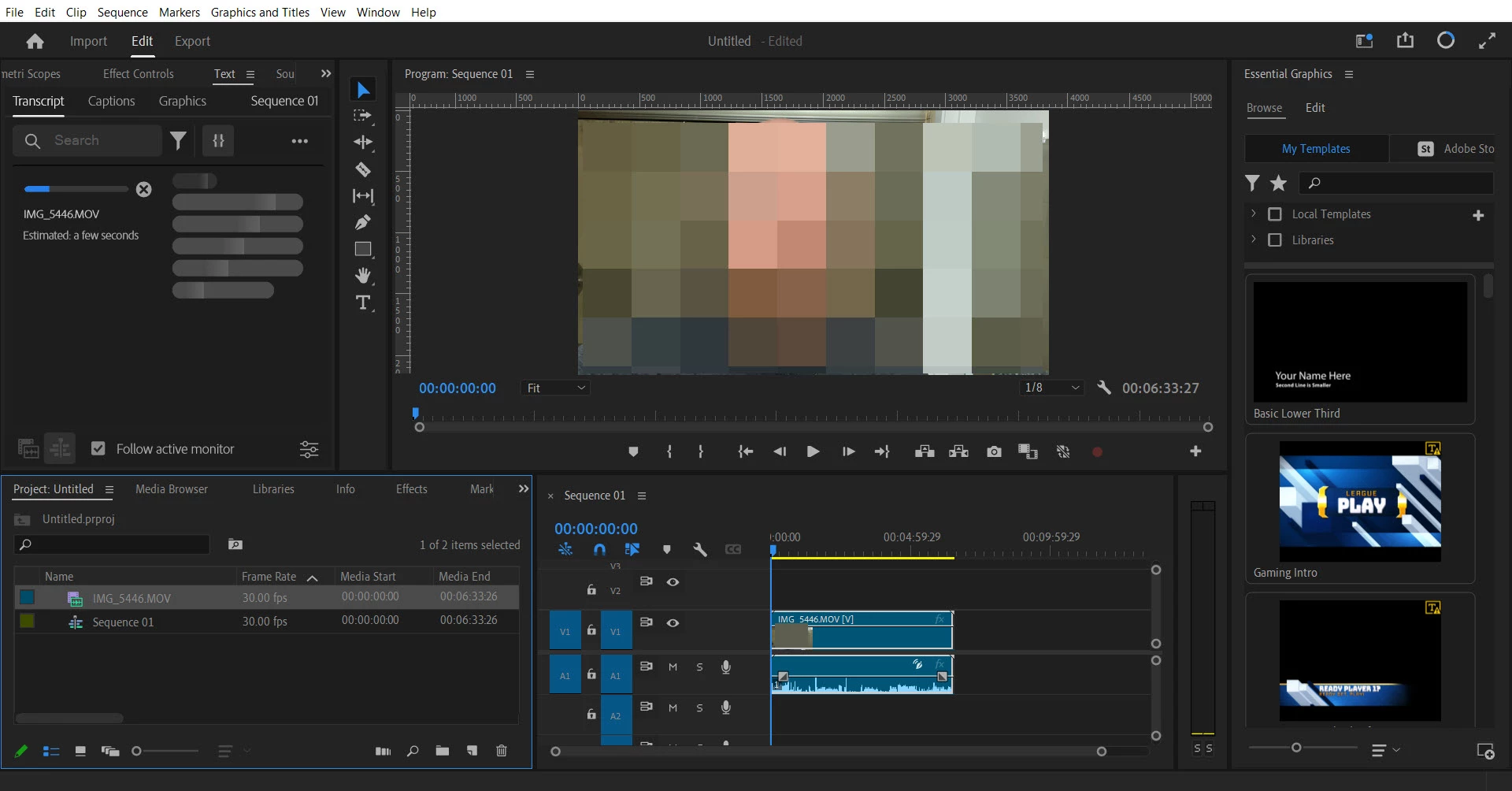
Task: Open the Effects panel tab
Action: (412, 489)
